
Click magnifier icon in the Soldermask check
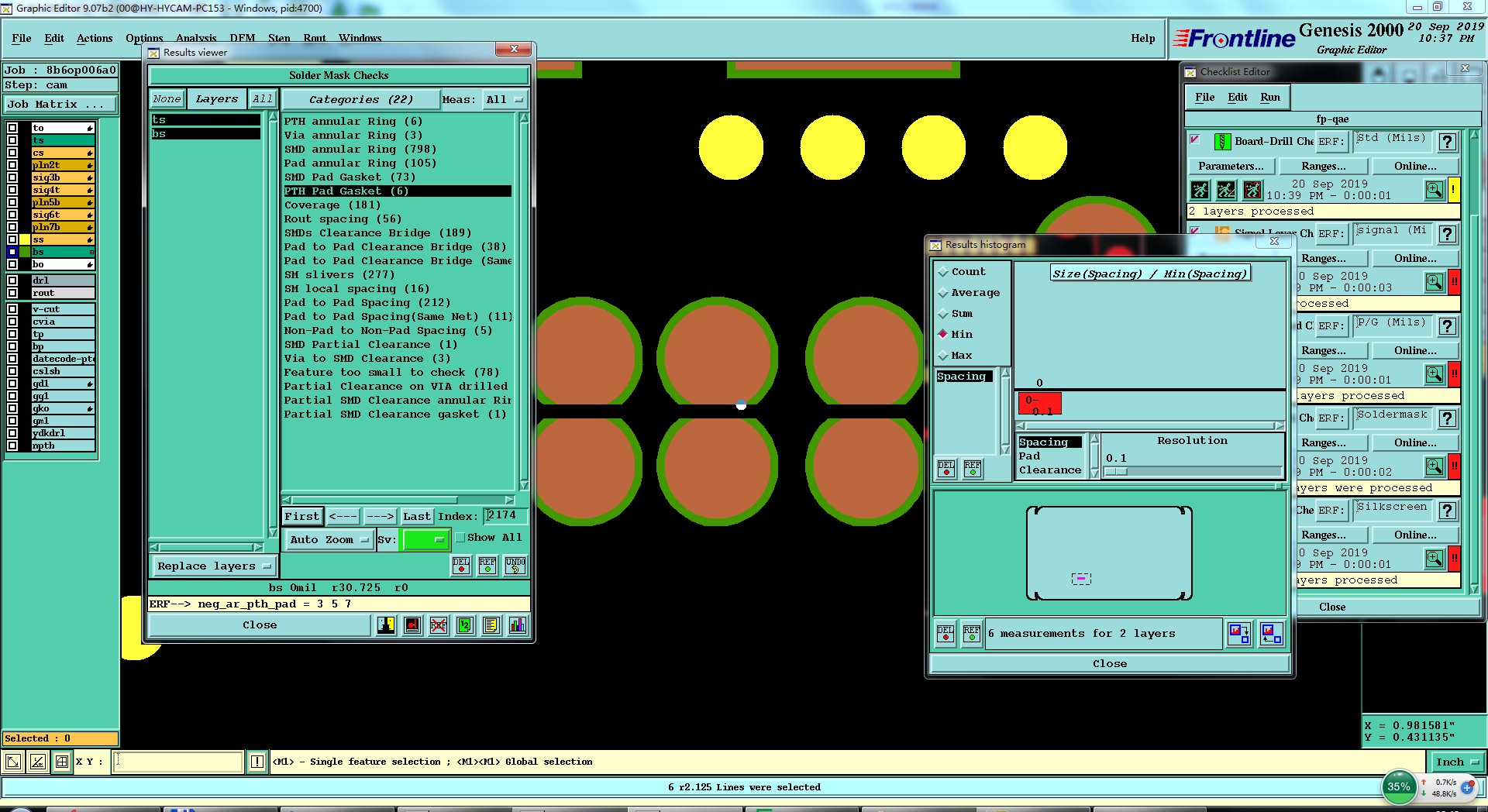coord(1435,466)
